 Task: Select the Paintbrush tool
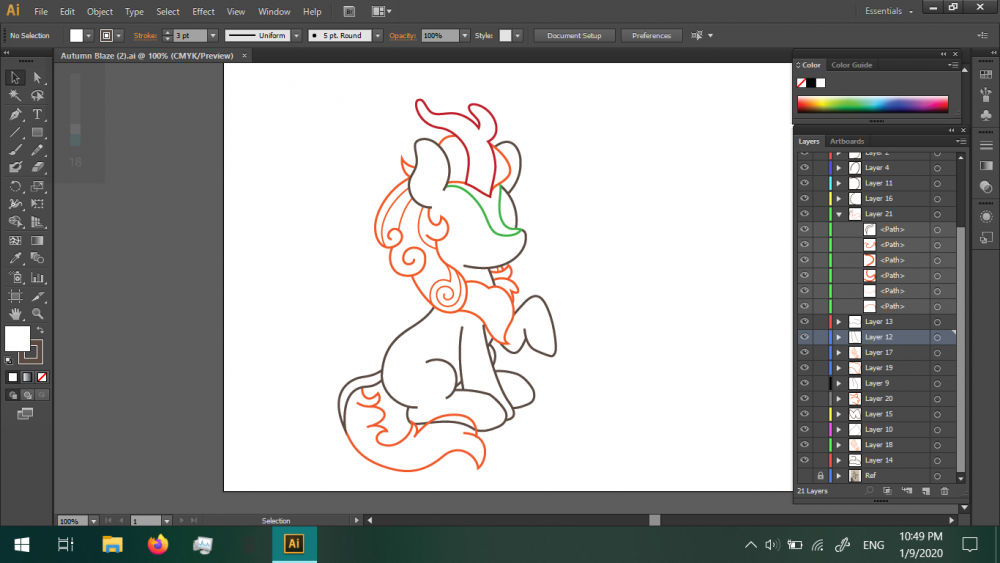click(x=15, y=150)
